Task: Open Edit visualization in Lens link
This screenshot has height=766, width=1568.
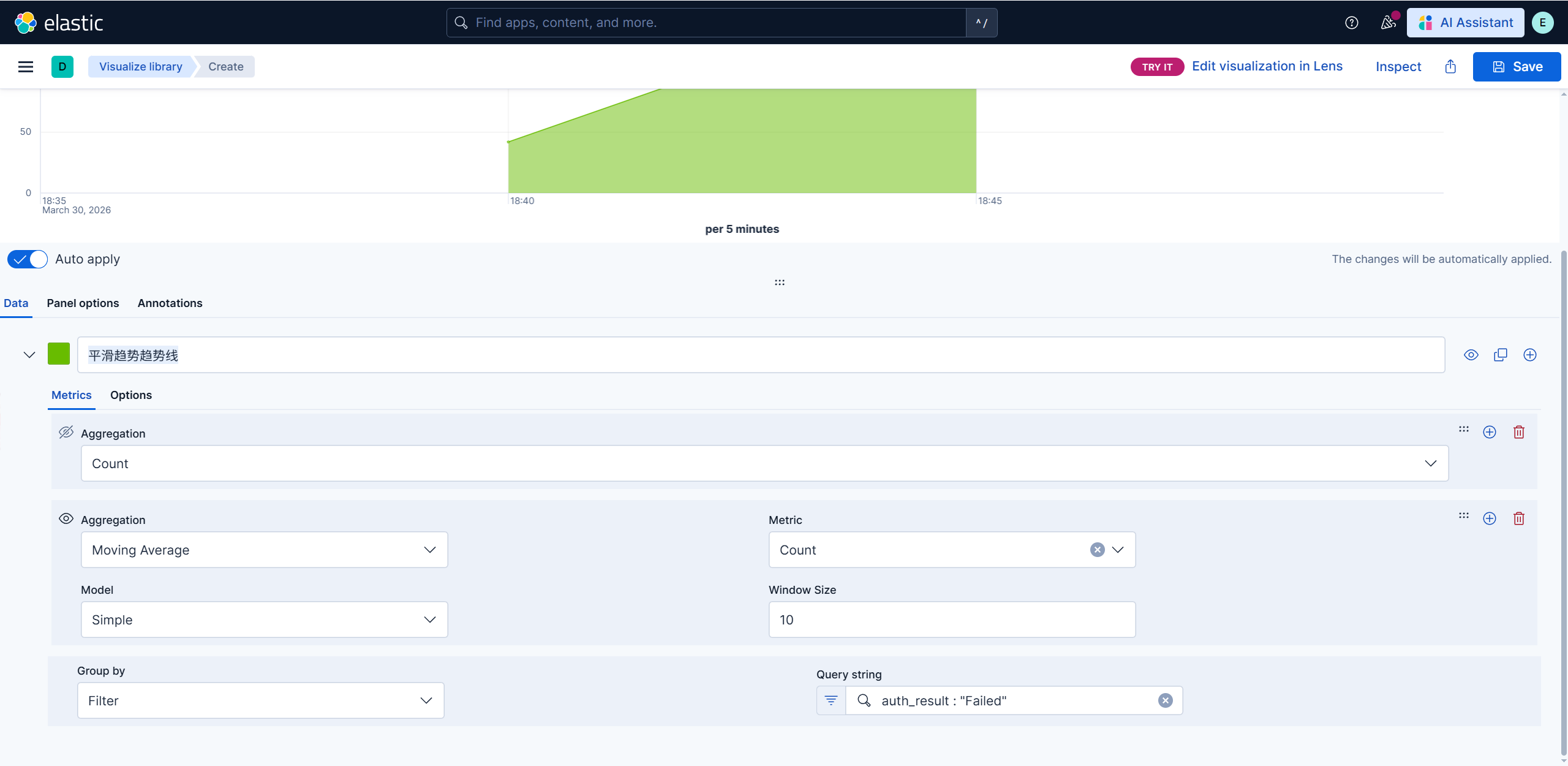Action: 1267,66
